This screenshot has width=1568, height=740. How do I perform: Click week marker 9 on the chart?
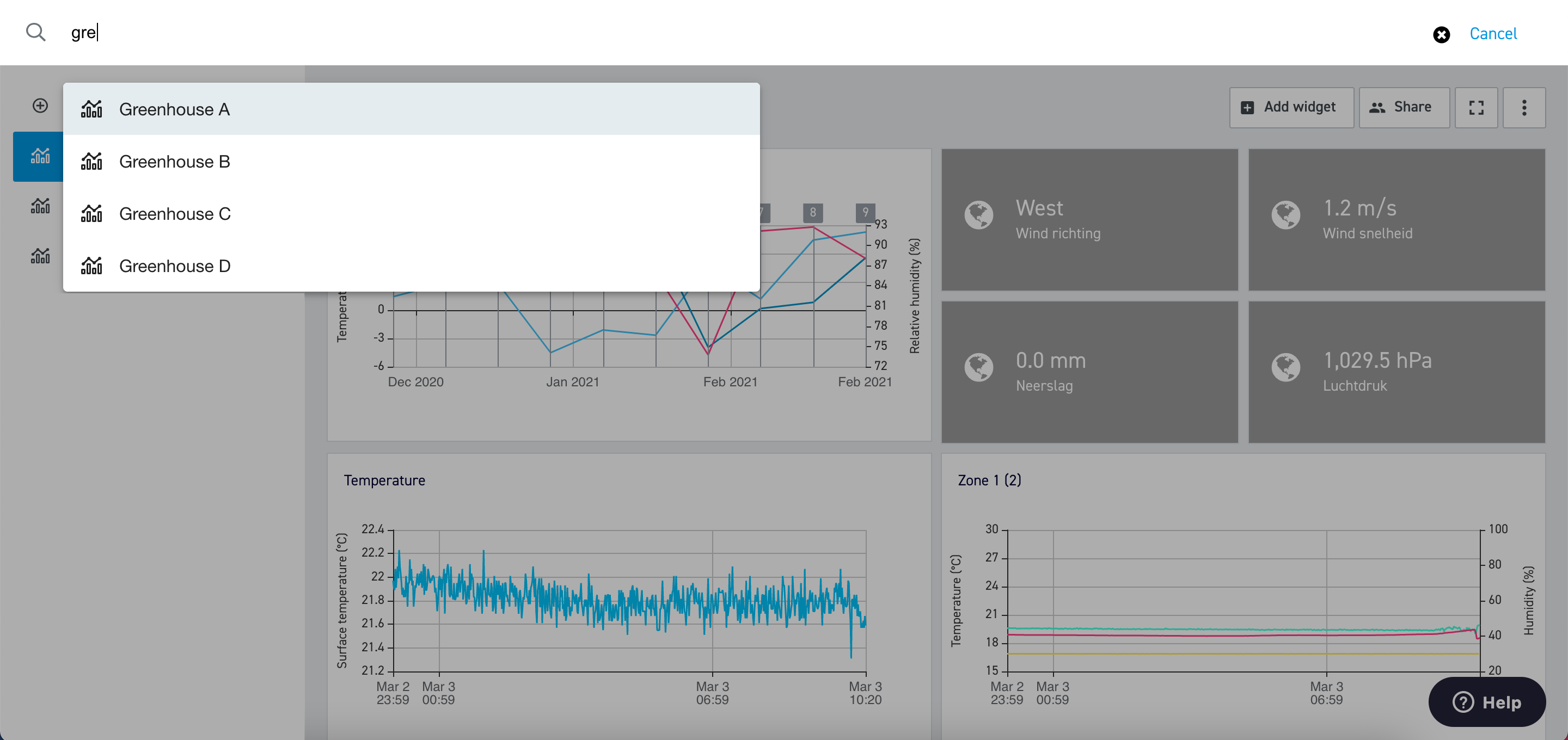click(x=865, y=212)
